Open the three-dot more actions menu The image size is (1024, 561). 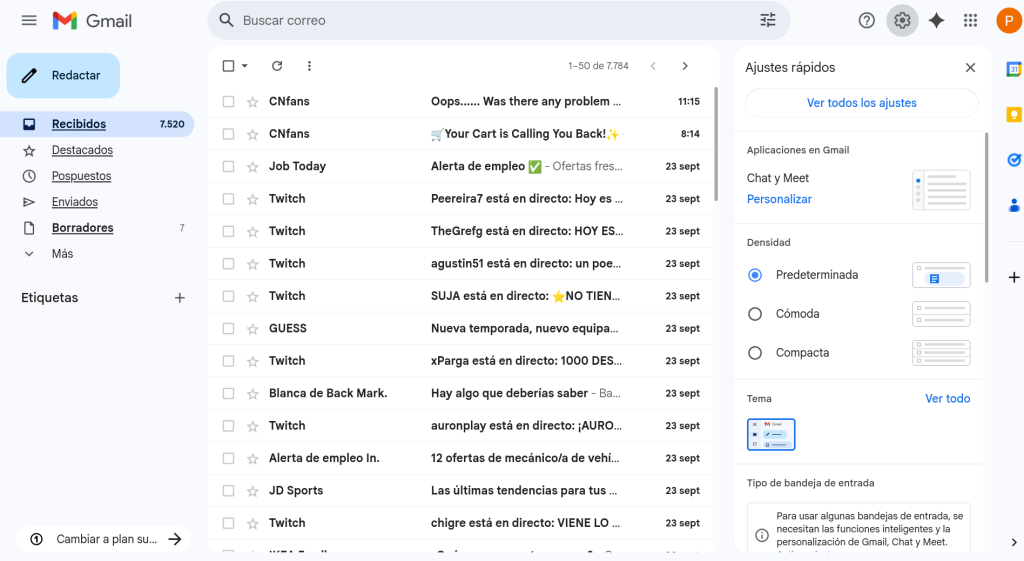tap(309, 66)
